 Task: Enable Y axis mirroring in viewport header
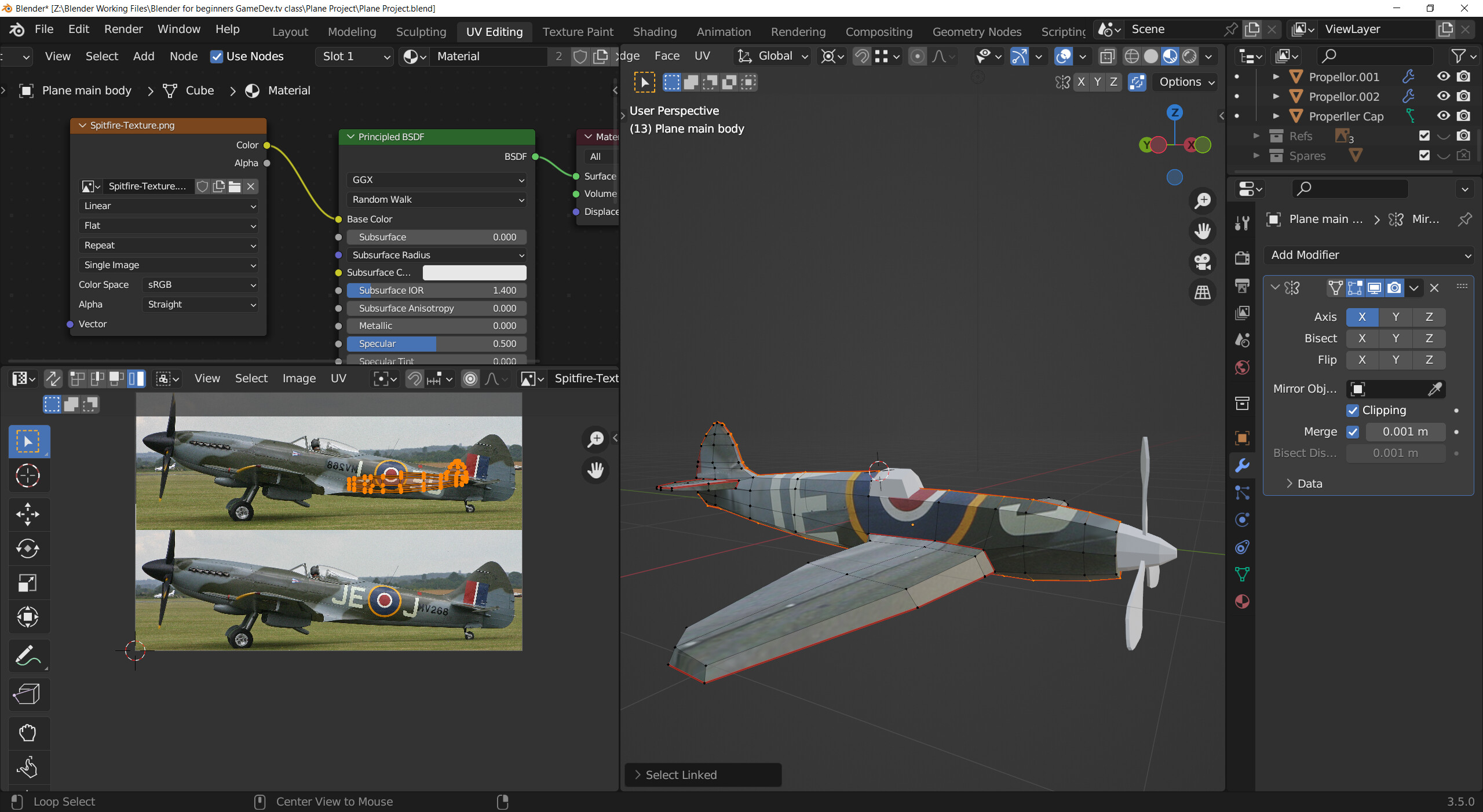click(1097, 82)
